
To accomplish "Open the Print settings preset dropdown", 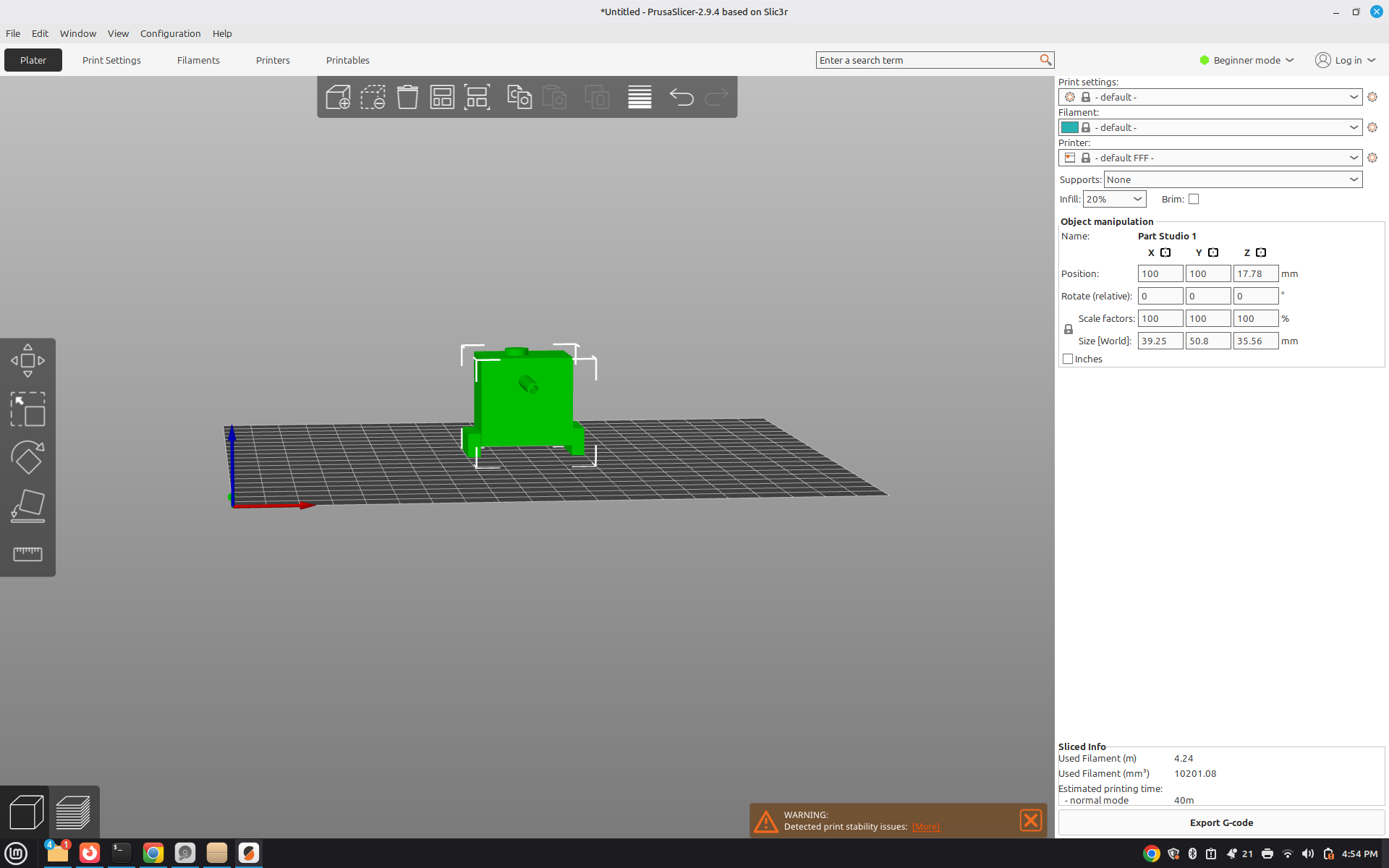I will [1210, 97].
